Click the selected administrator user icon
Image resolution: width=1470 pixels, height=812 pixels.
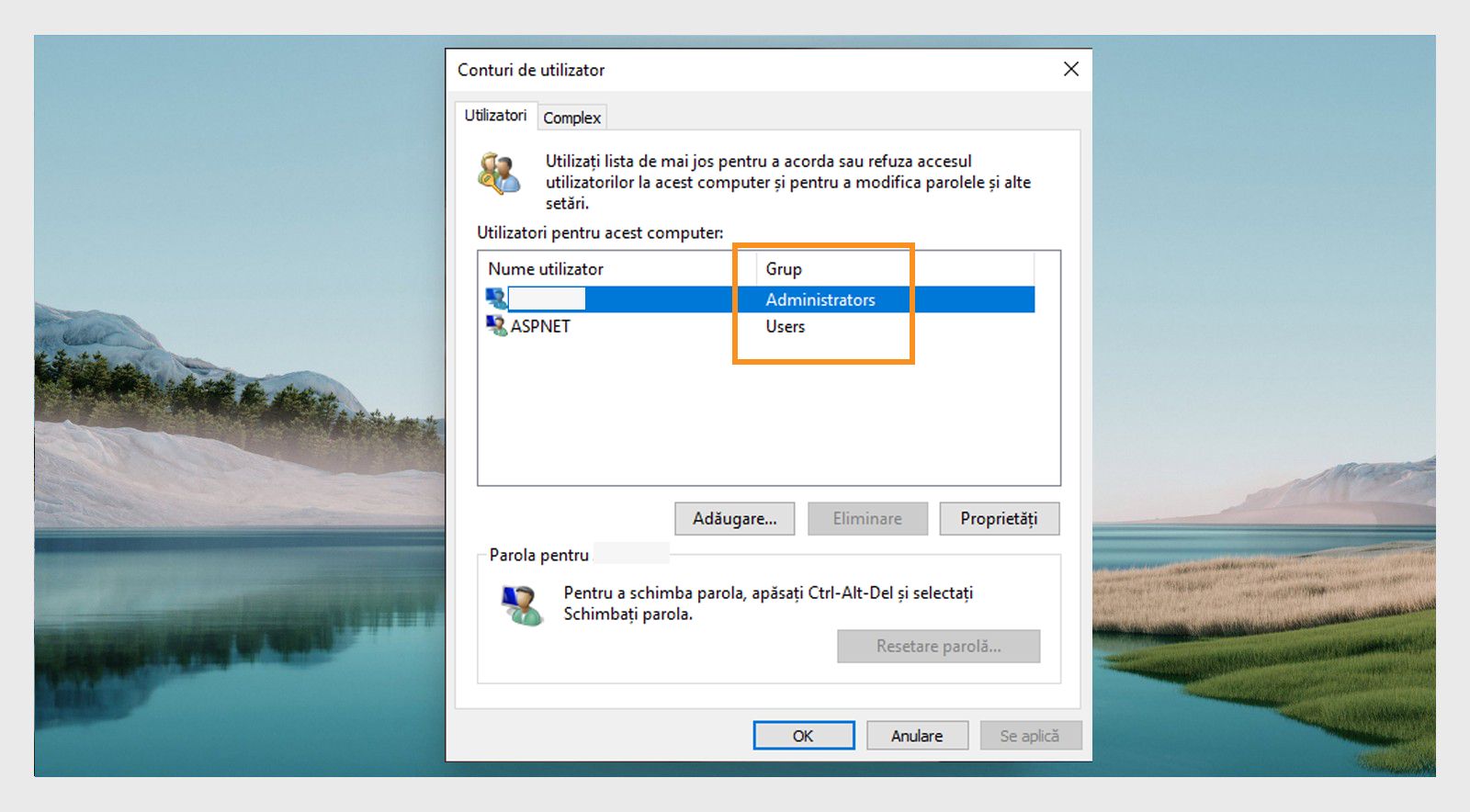click(496, 299)
